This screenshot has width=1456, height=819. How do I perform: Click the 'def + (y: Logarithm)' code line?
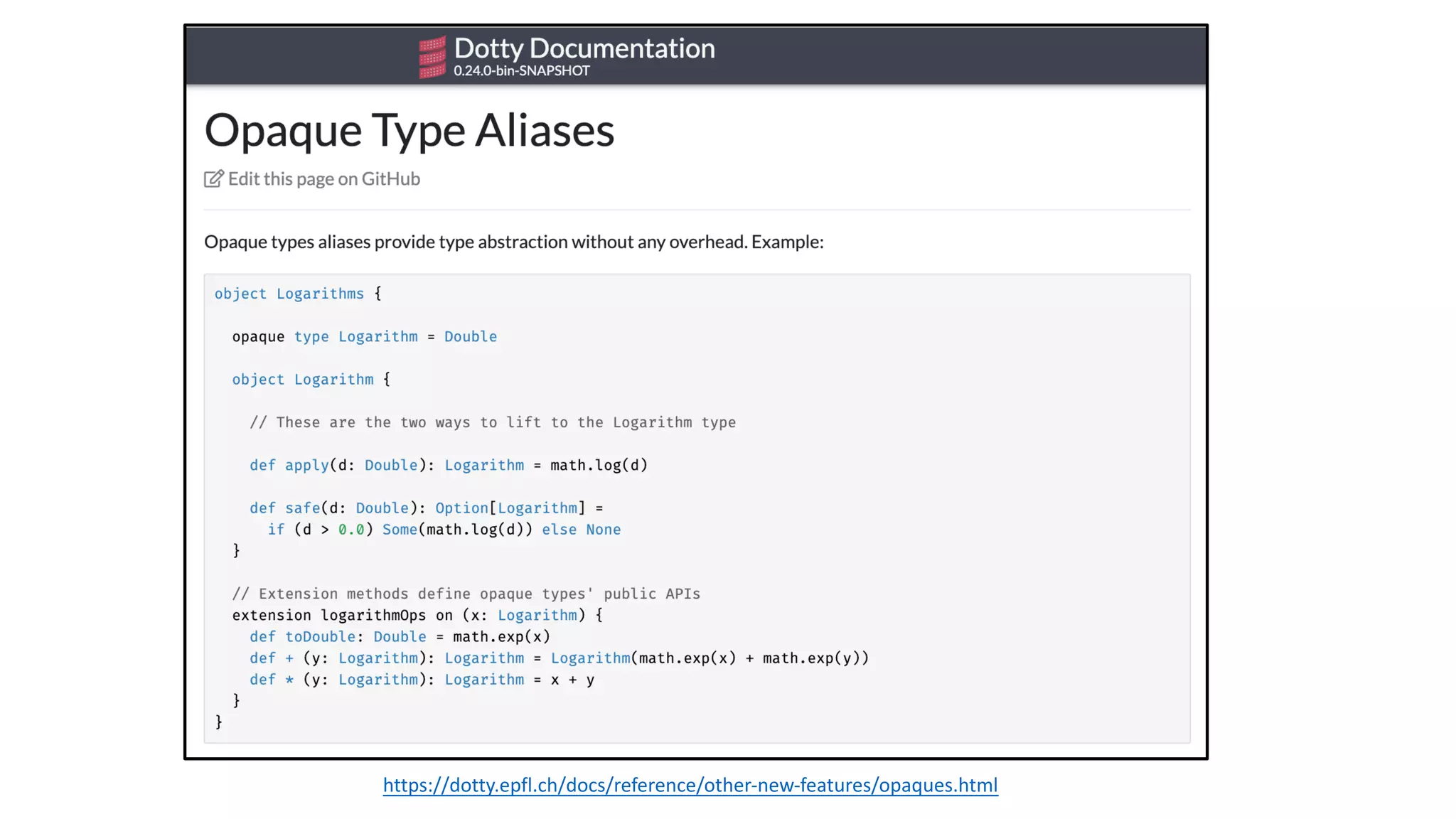(560, 658)
